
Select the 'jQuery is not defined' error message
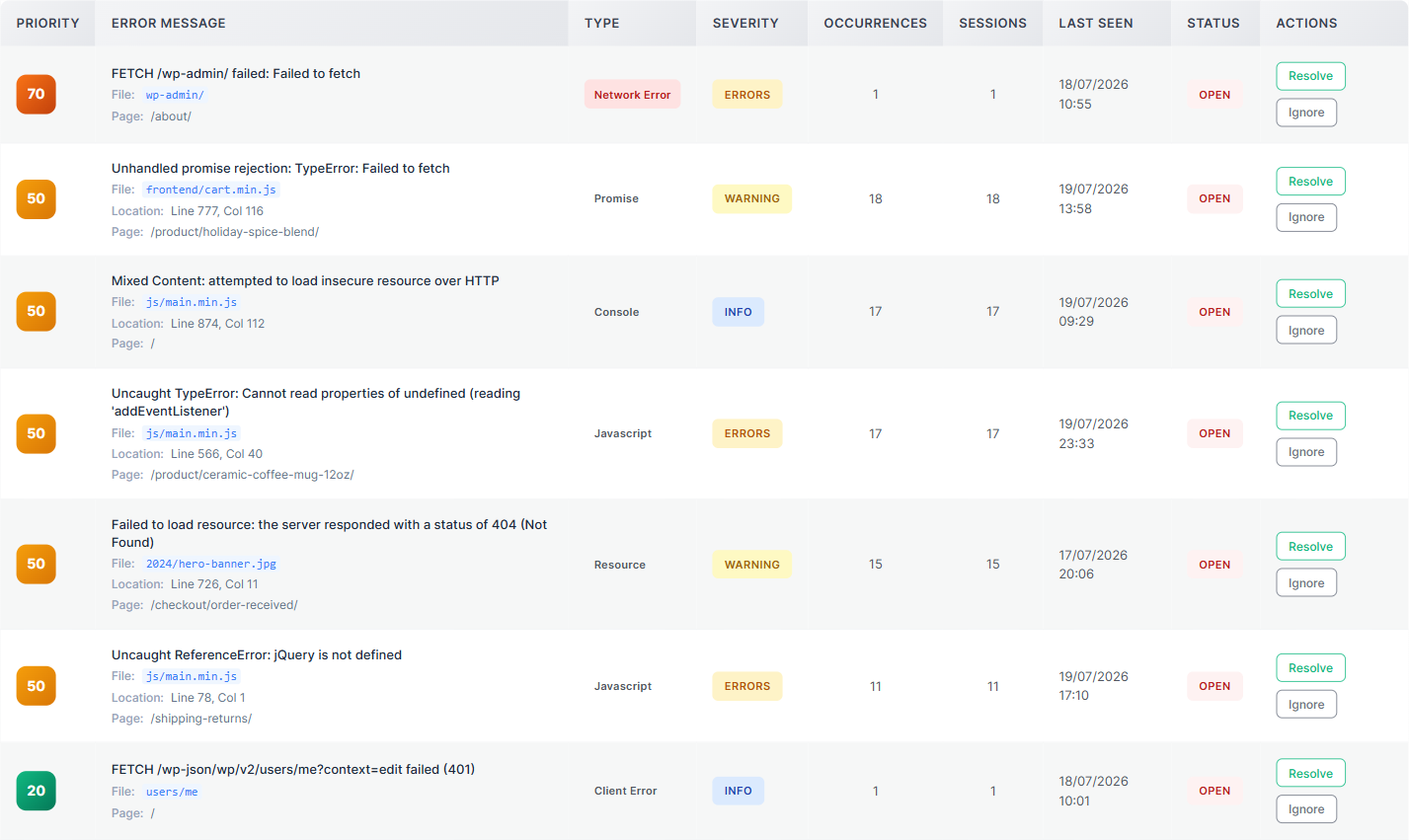(257, 655)
